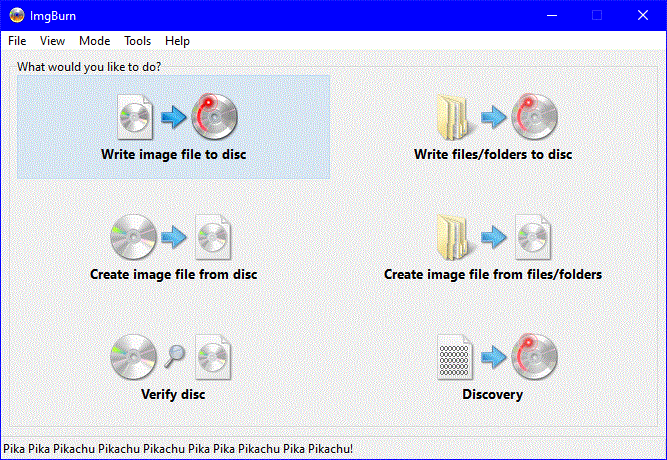Close the ImgBurn window
Screen dimensions: 667x460
click(x=643, y=15)
